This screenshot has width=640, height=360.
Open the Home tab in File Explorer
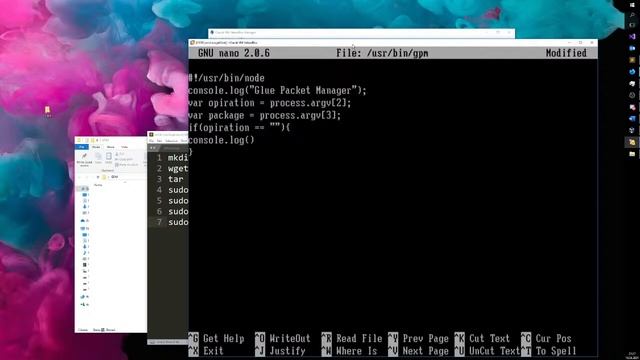coord(96,147)
